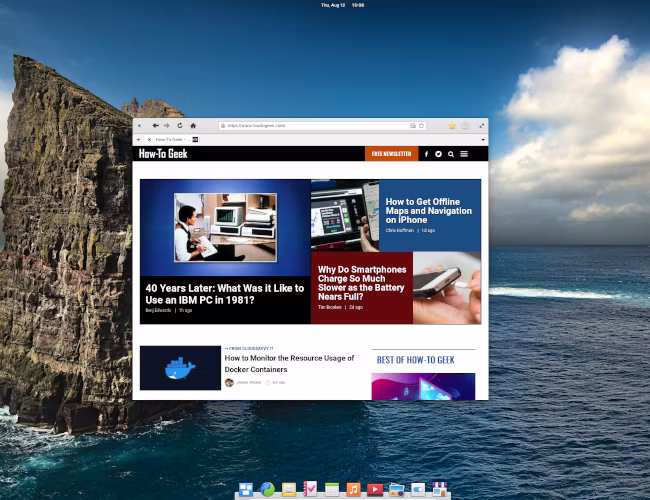This screenshot has width=650, height=500.
Task: Launch the Calendar app from the dock
Action: [x=332, y=490]
